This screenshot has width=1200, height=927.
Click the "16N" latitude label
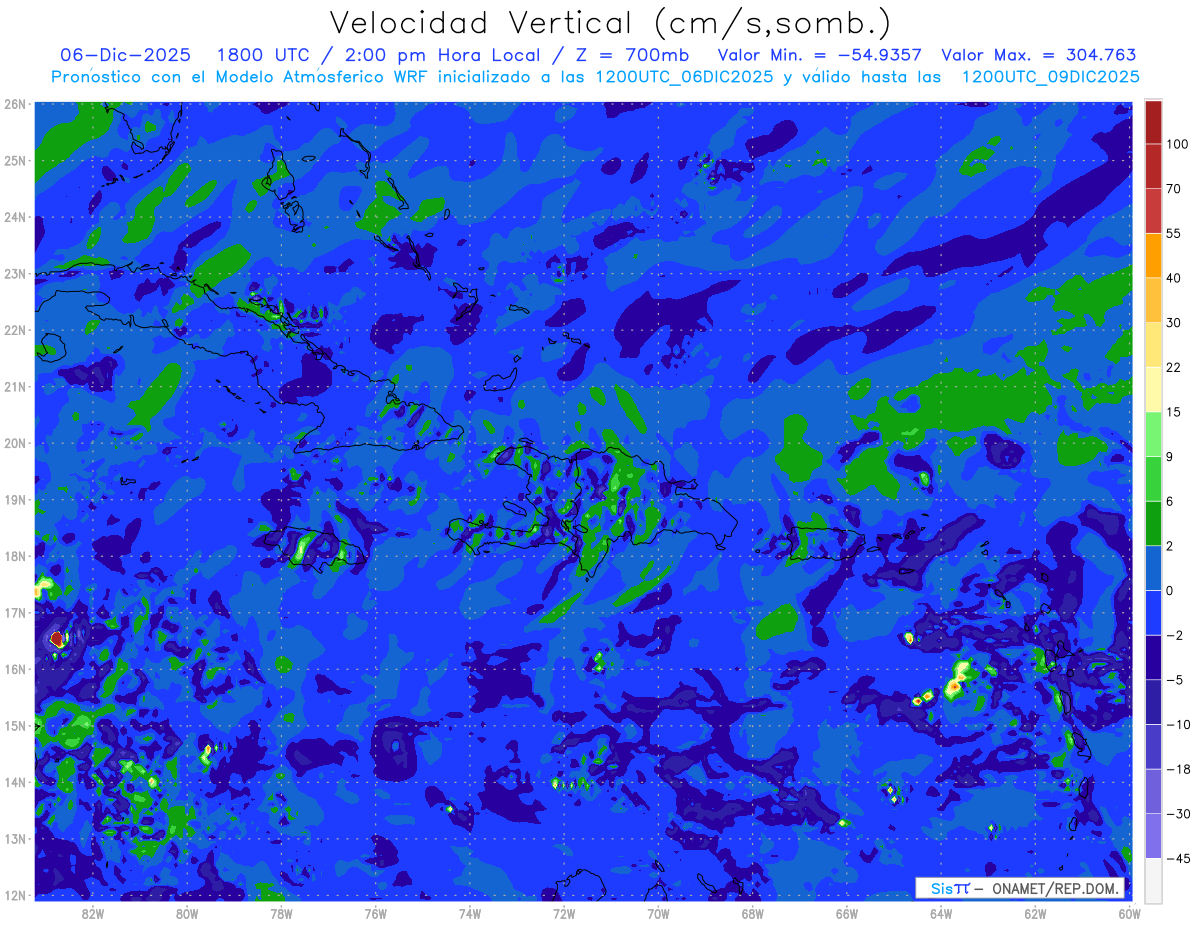tap(15, 669)
